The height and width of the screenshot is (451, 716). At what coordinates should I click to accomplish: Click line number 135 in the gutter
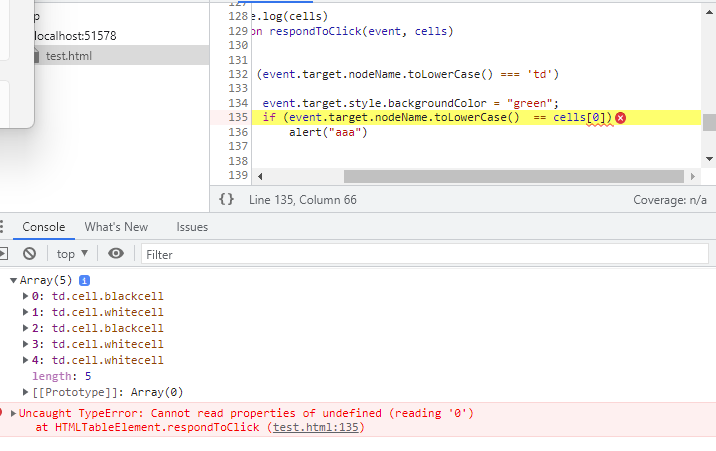pyautogui.click(x=238, y=117)
